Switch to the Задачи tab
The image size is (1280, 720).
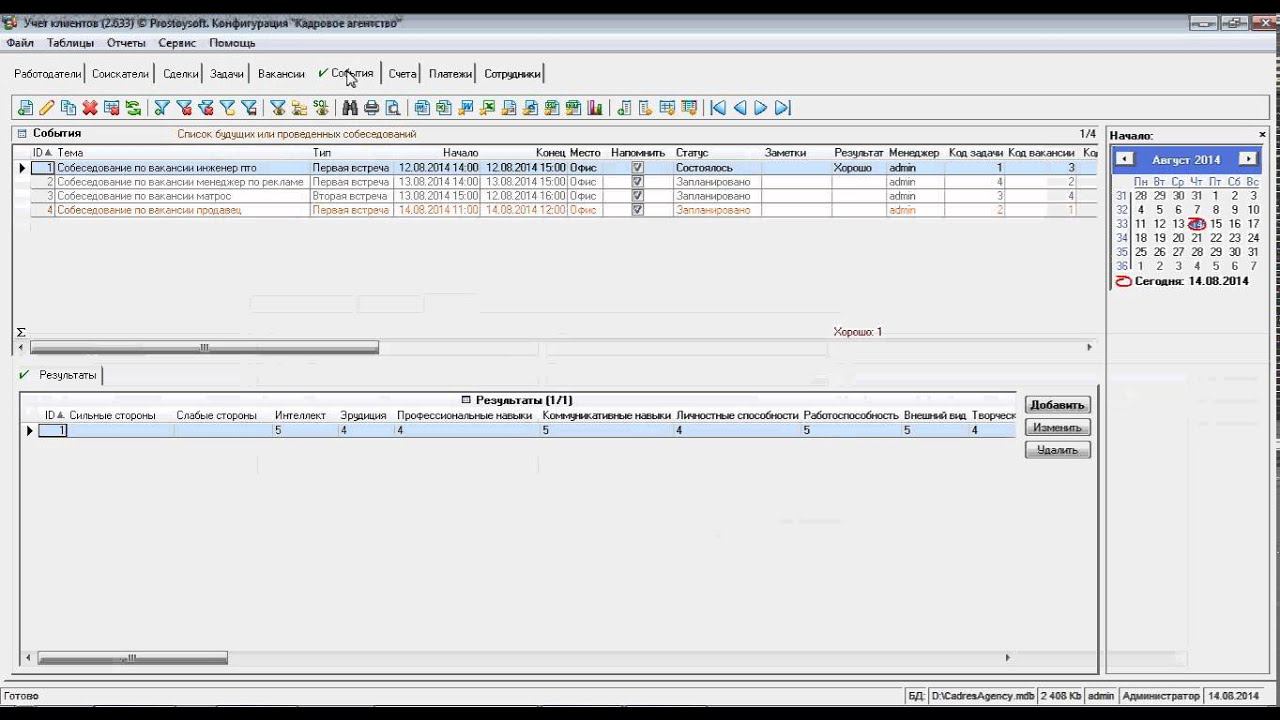click(227, 74)
